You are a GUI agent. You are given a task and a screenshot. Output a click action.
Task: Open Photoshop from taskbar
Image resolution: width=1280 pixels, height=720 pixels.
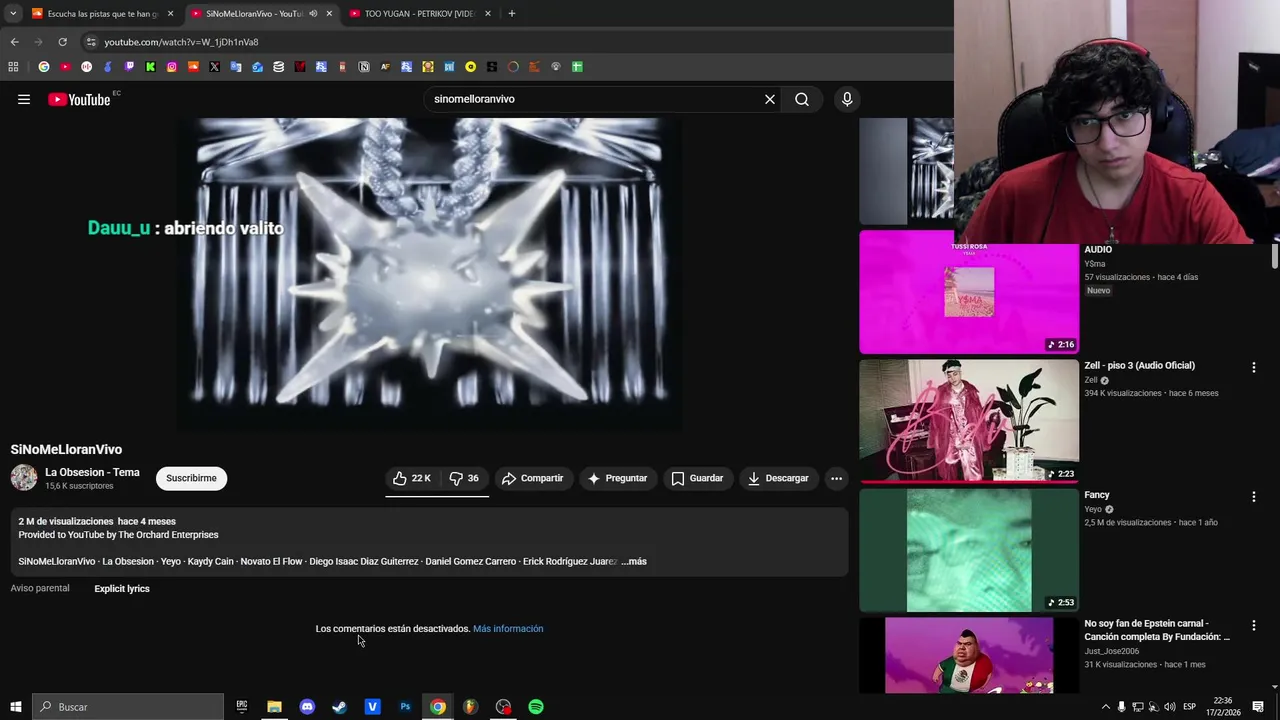click(405, 707)
